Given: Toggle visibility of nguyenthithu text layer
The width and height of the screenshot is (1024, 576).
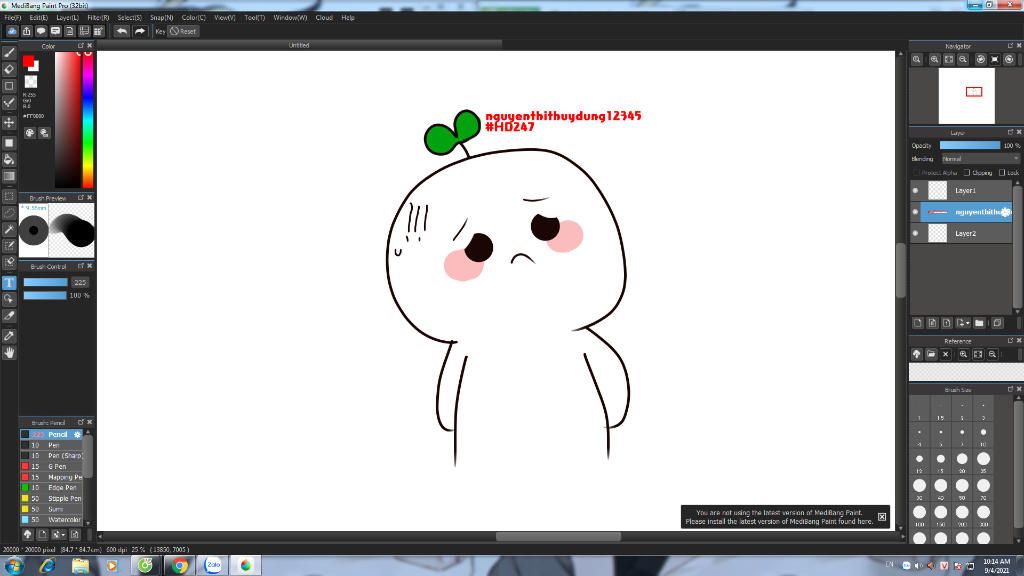Looking at the screenshot, I should click(915, 212).
